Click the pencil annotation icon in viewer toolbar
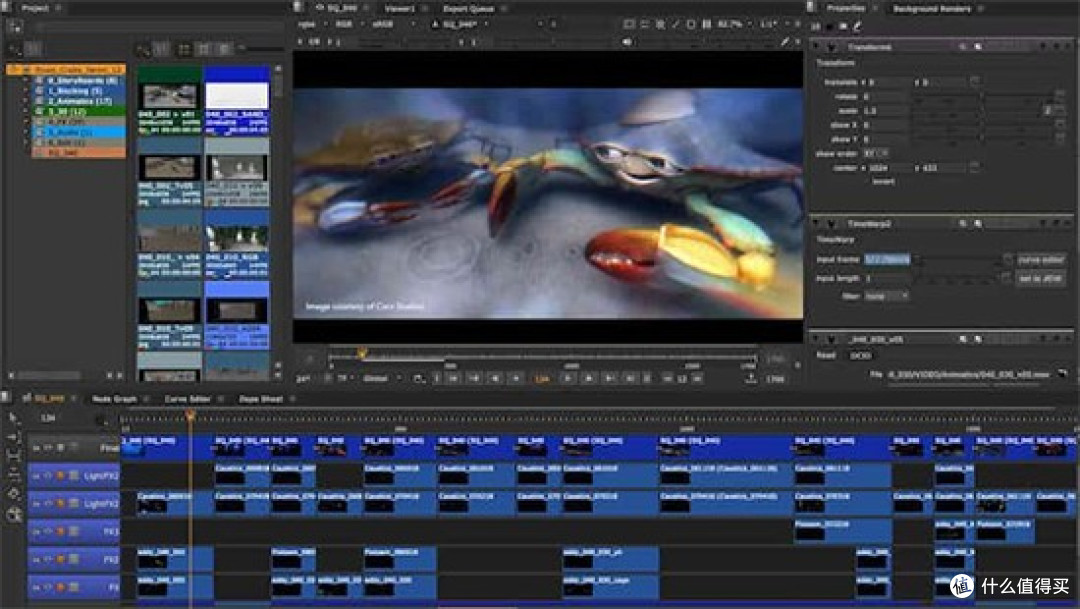1080x609 pixels. point(785,42)
